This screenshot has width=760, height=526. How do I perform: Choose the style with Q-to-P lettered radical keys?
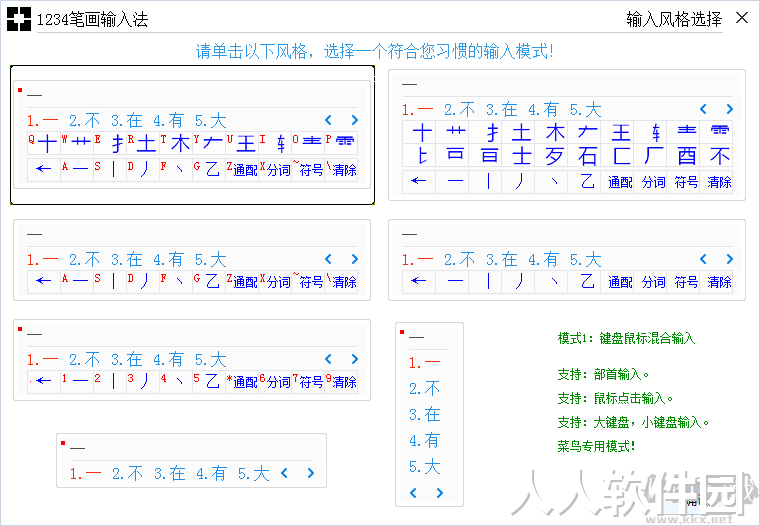(192, 135)
